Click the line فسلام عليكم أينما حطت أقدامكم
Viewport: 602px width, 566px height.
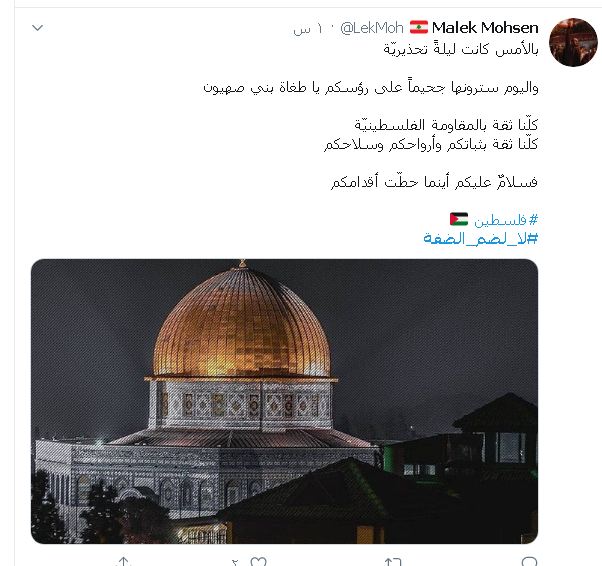click(434, 181)
